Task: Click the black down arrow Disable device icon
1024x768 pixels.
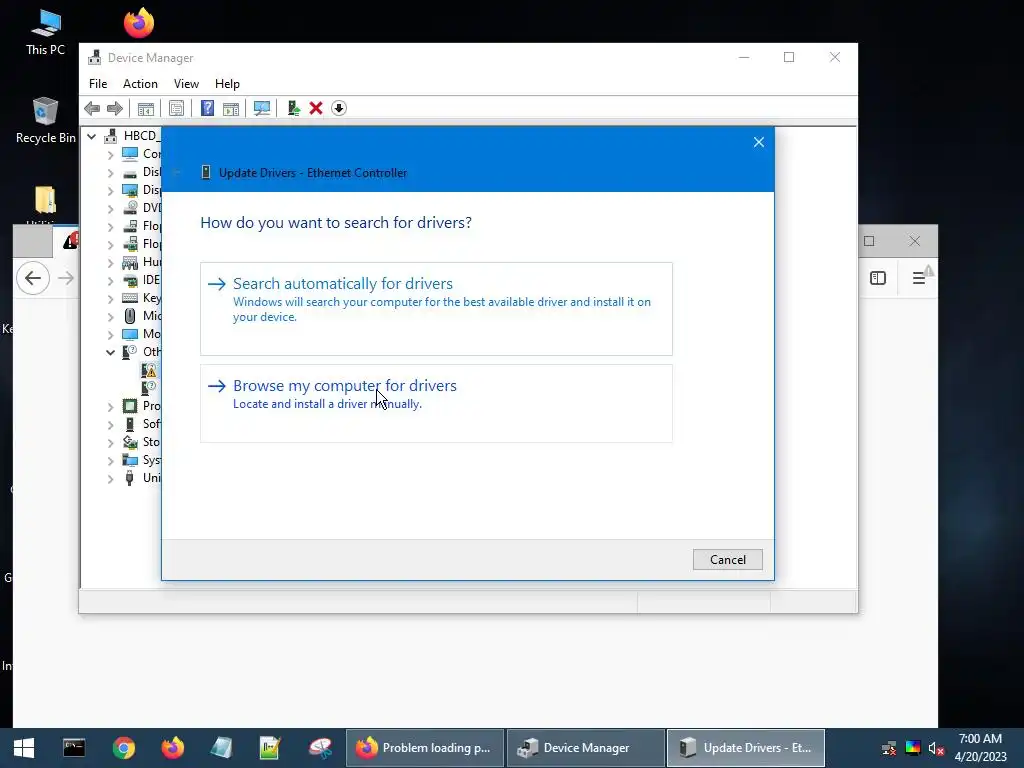Action: point(338,108)
